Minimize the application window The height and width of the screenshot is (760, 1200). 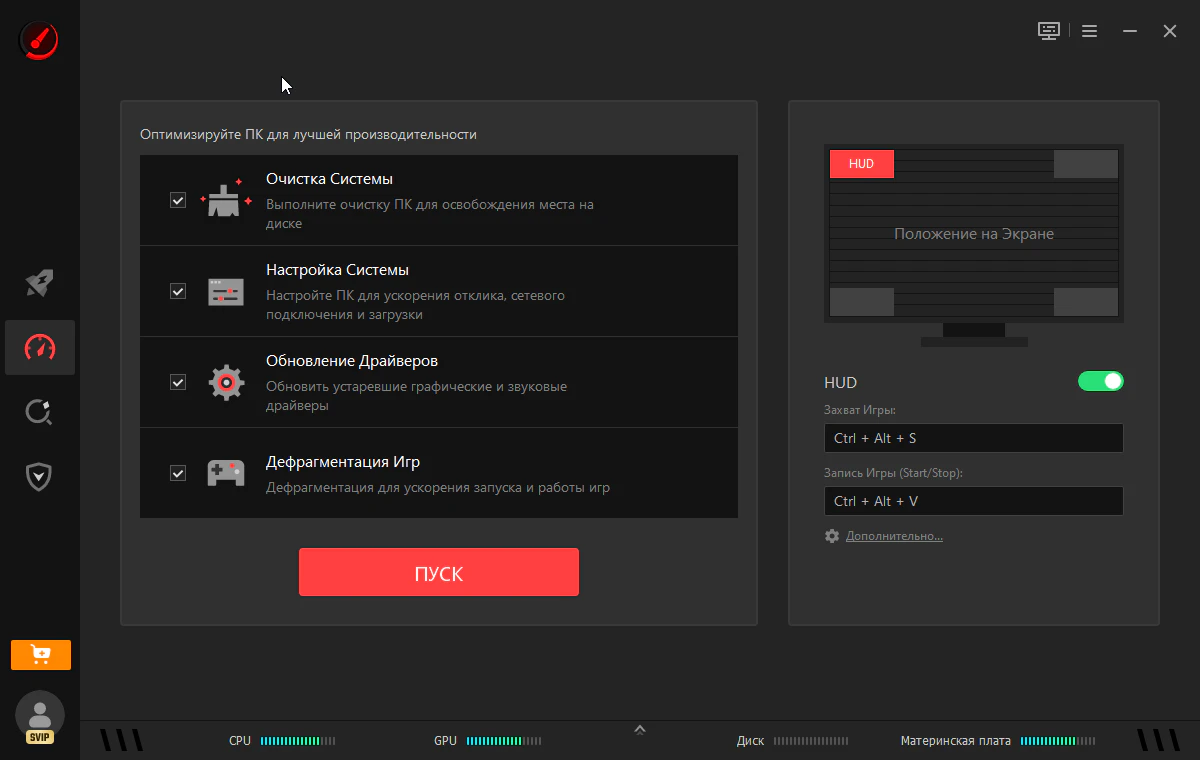pyautogui.click(x=1130, y=31)
